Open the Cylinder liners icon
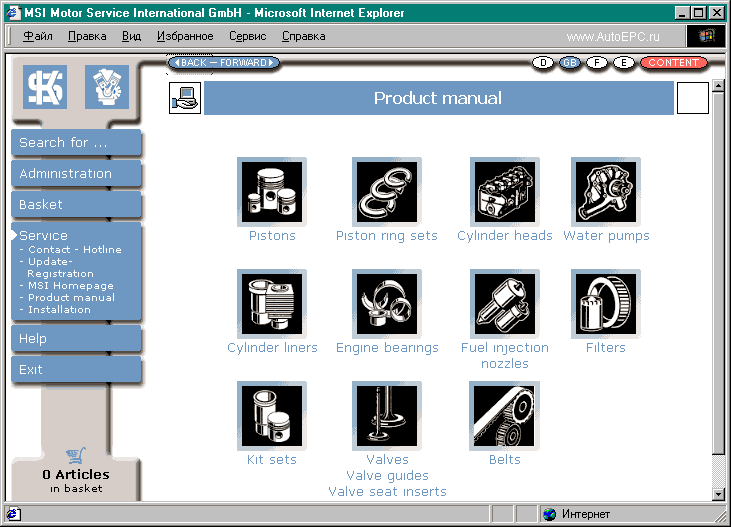Screen dimensions: 731x527 coord(272,304)
